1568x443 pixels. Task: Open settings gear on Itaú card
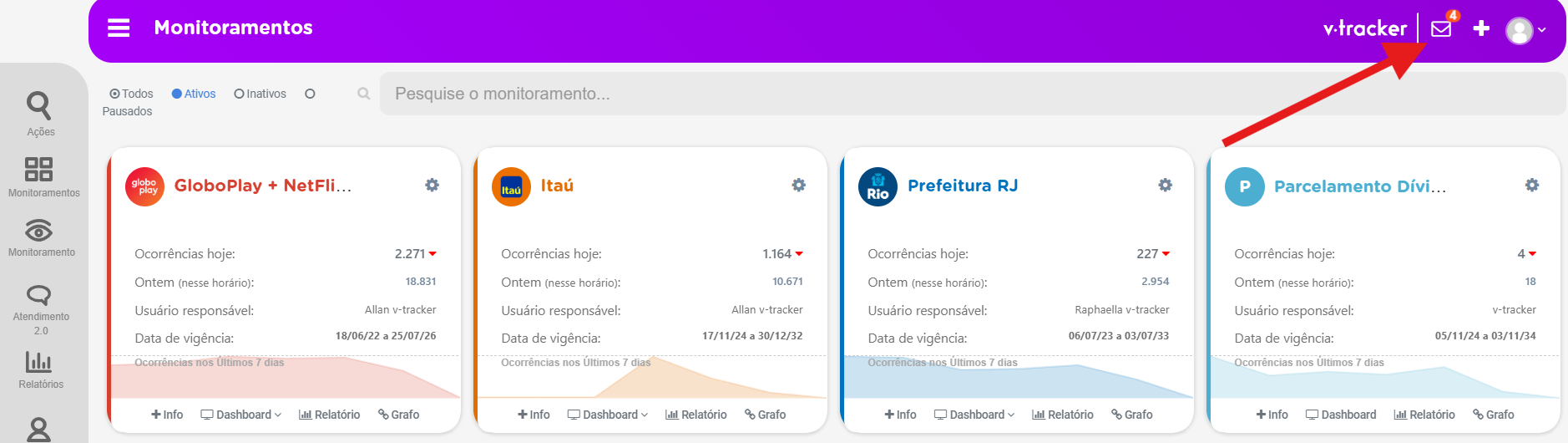click(x=798, y=185)
